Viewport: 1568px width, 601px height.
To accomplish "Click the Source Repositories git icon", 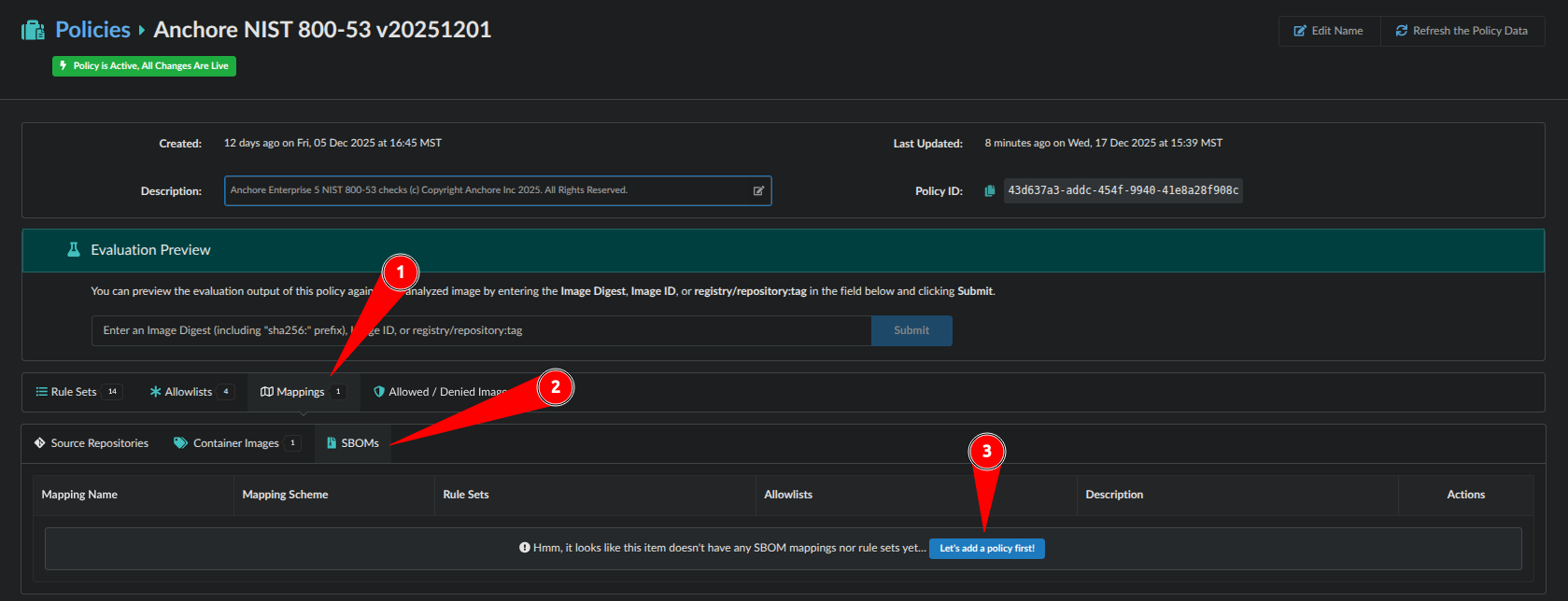I will 40,443.
